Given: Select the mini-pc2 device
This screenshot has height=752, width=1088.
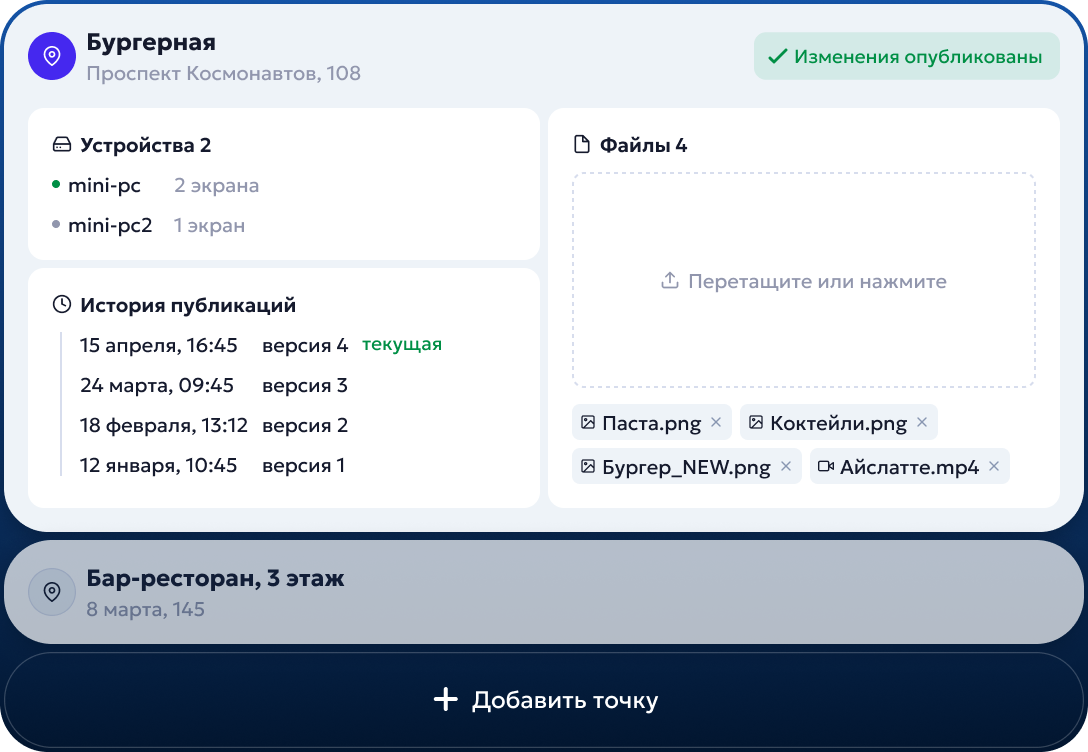Looking at the screenshot, I should pyautogui.click(x=110, y=225).
